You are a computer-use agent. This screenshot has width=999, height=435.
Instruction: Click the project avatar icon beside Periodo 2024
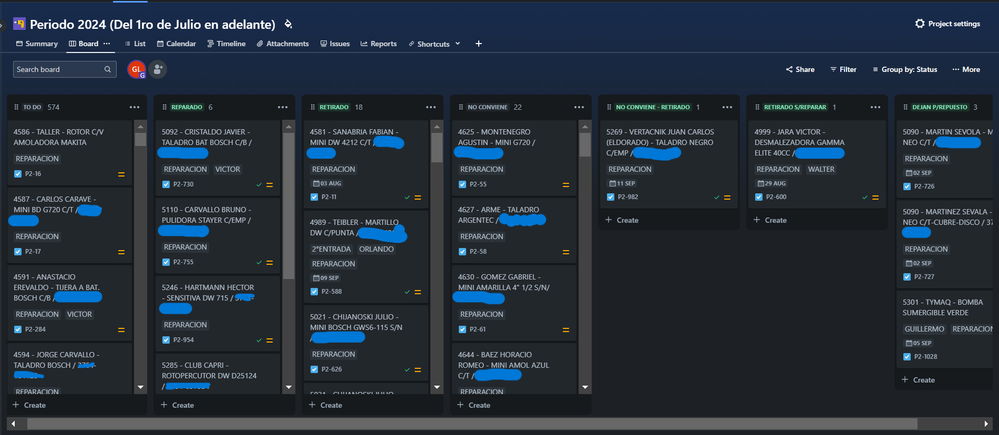[19, 24]
